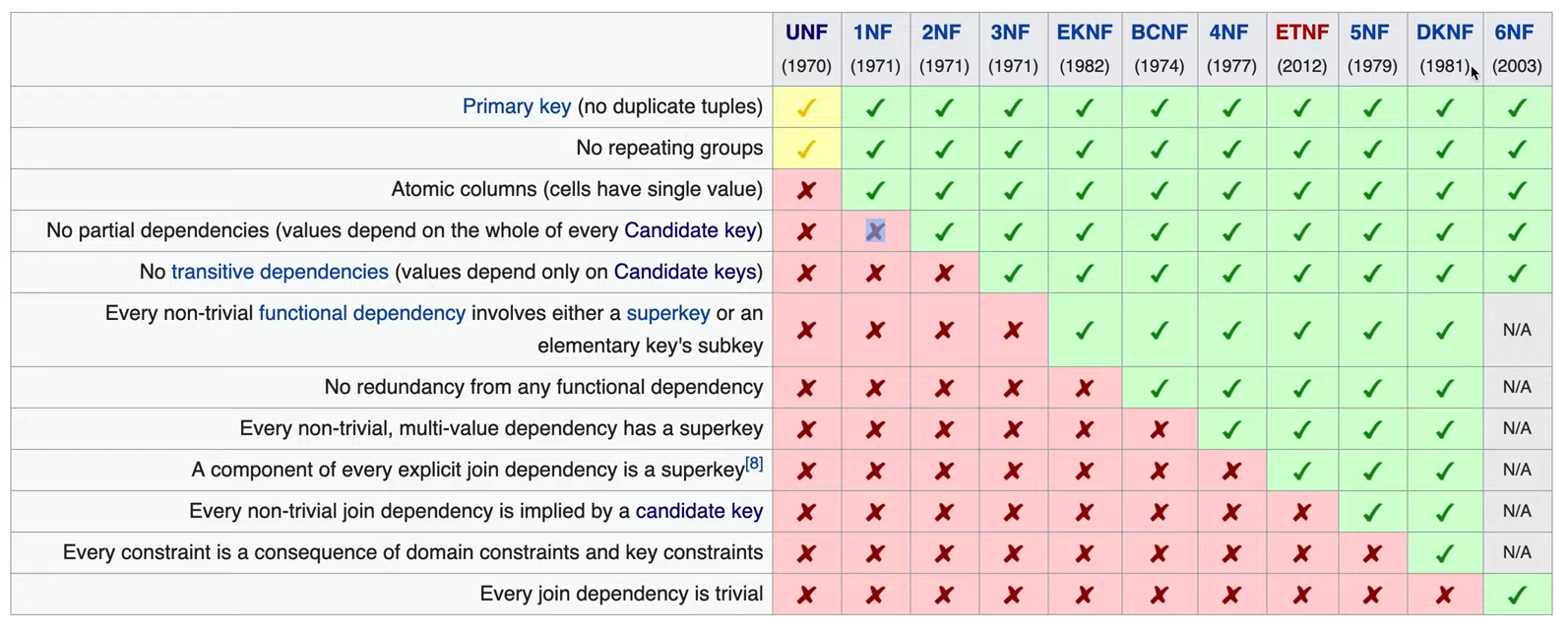This screenshot has width=1568, height=631.
Task: Click the red X under DKNF in the last row
Action: (1444, 595)
